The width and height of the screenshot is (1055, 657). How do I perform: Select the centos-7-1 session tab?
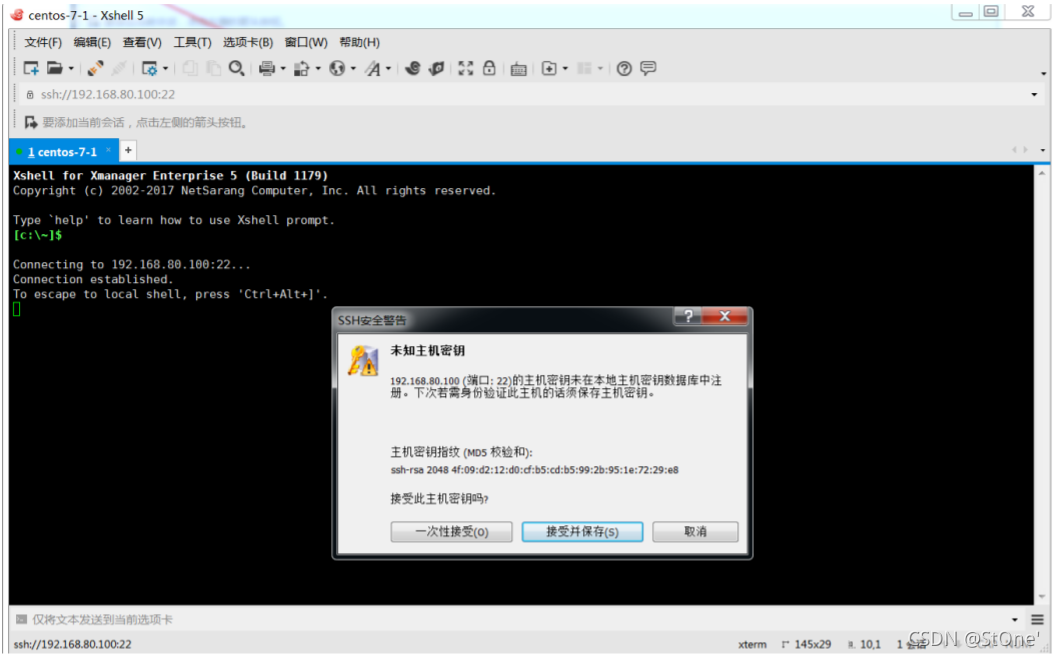coord(62,151)
